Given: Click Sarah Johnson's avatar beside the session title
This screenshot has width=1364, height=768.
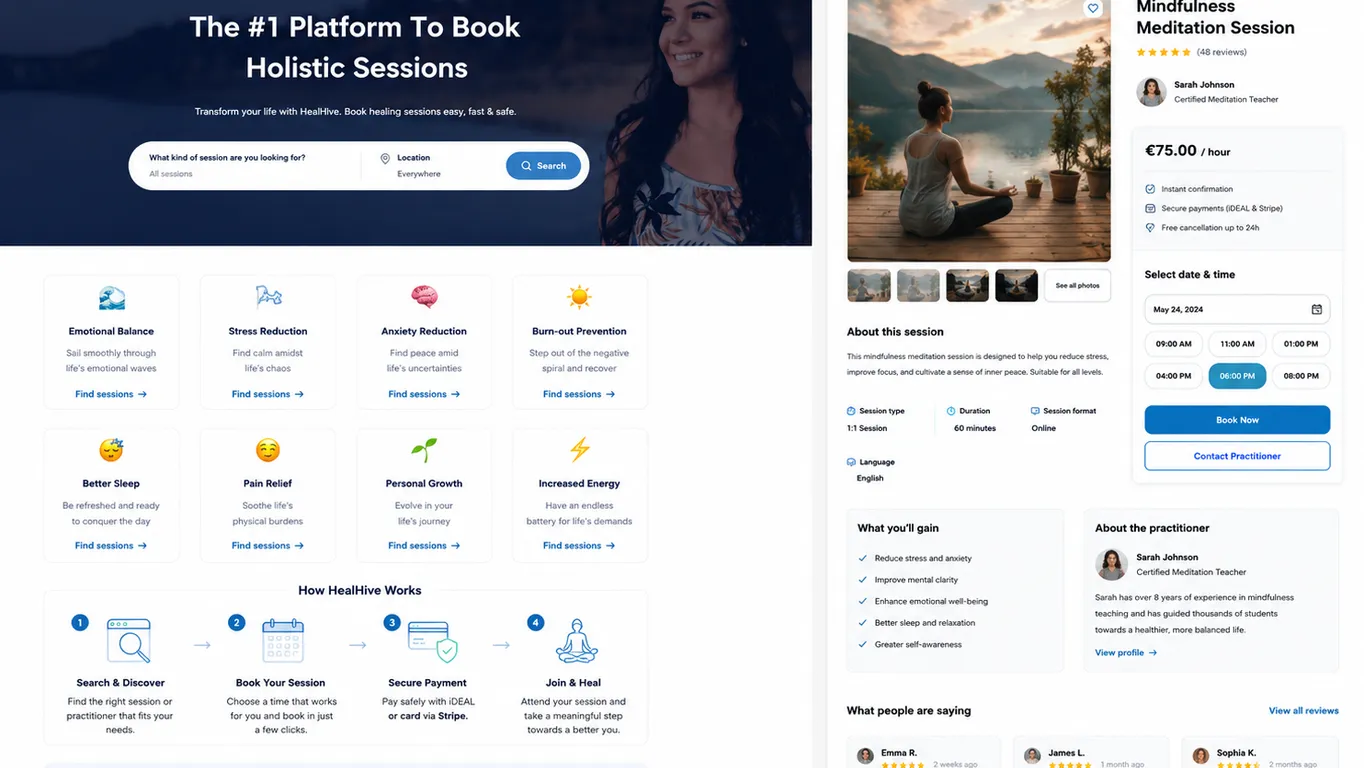Looking at the screenshot, I should coord(1151,92).
